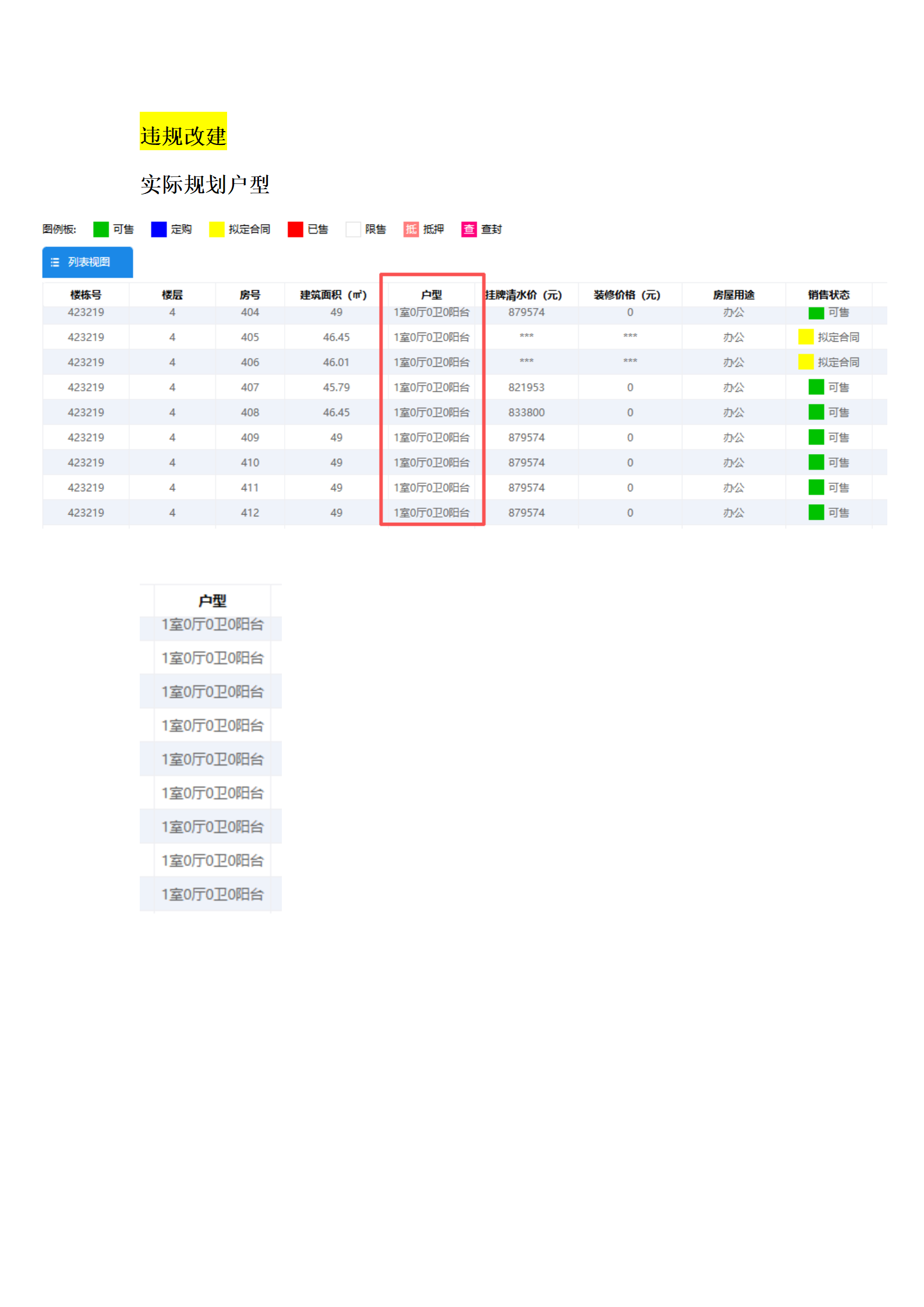Click the 挂牌清水价 column header
This screenshot has width=924, height=1307.
coord(523,295)
